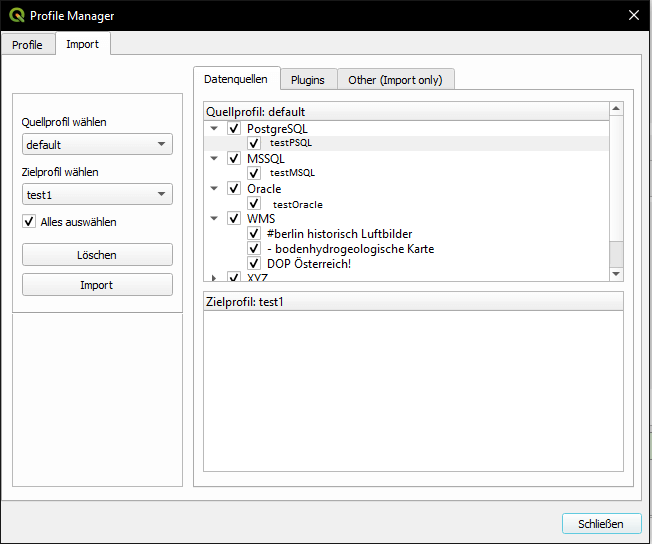Uncheck the testPSQL checkbox
Image resolution: width=652 pixels, height=544 pixels.
pos(254,144)
